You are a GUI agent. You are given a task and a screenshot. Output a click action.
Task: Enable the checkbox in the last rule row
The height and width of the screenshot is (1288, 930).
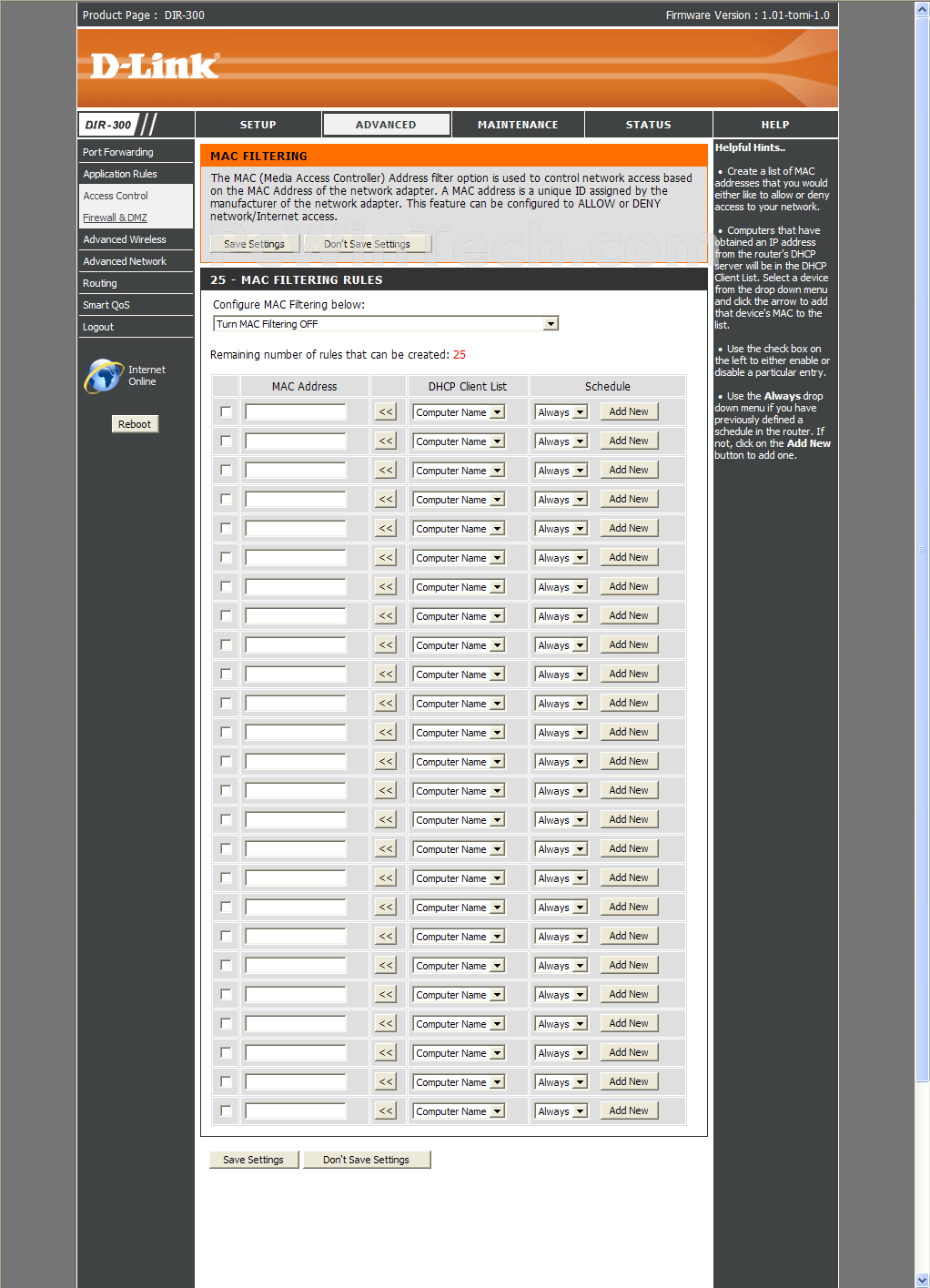[226, 1111]
